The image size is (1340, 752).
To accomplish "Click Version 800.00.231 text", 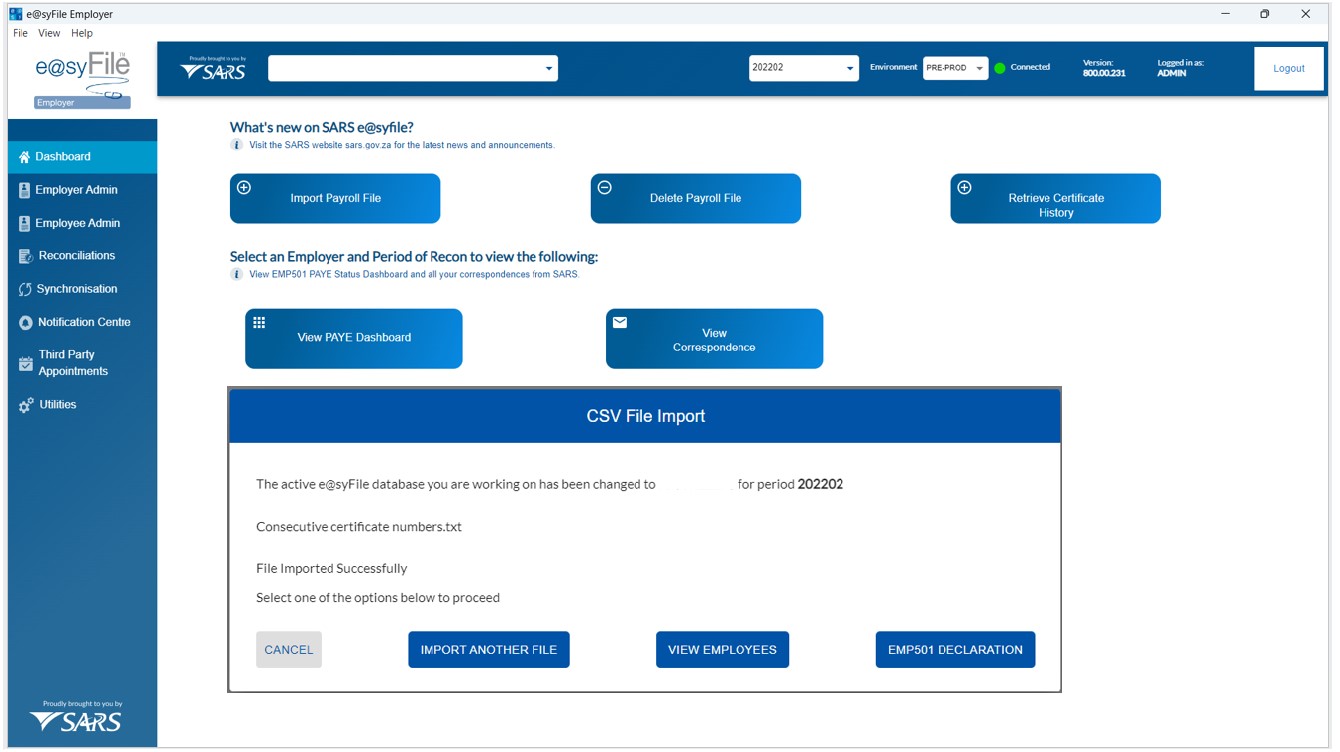I will coord(1104,68).
